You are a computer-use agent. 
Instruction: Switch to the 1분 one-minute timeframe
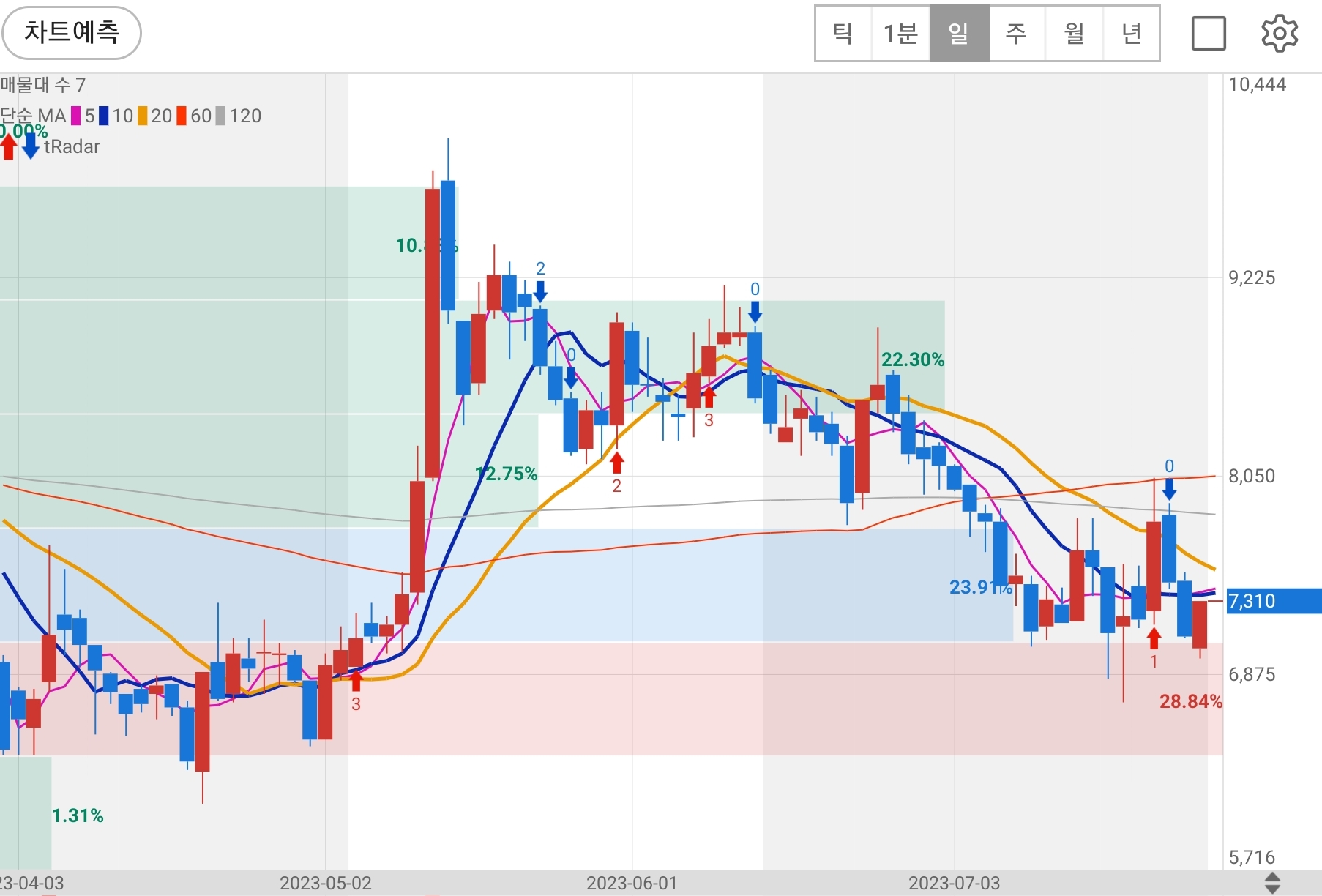pos(900,34)
